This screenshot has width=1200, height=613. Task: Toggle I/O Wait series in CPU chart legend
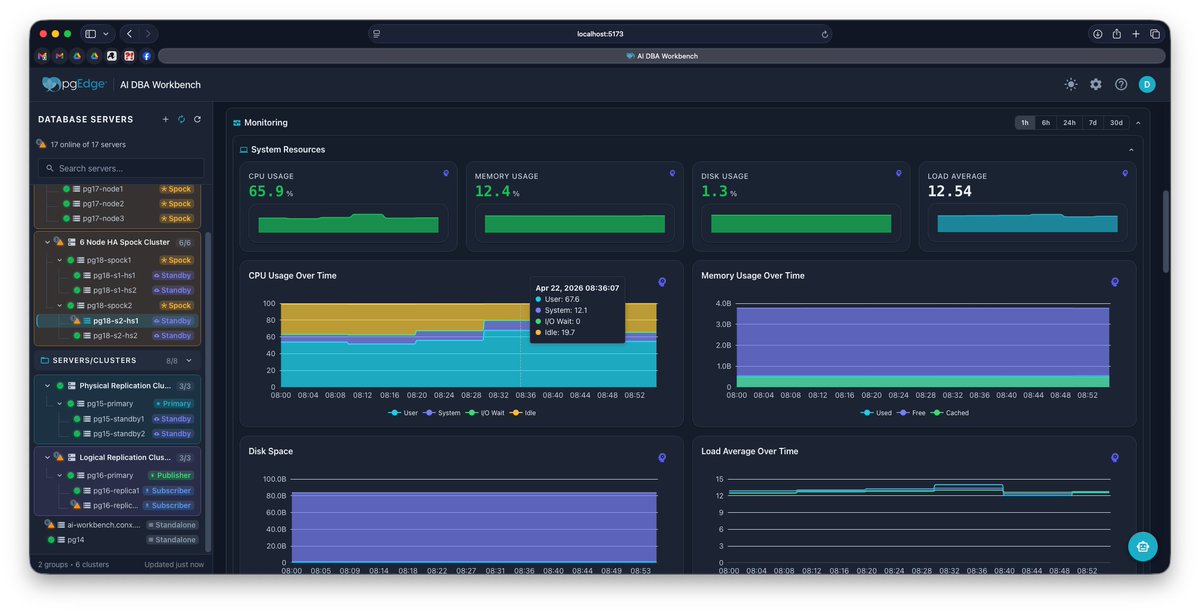tap(485, 413)
